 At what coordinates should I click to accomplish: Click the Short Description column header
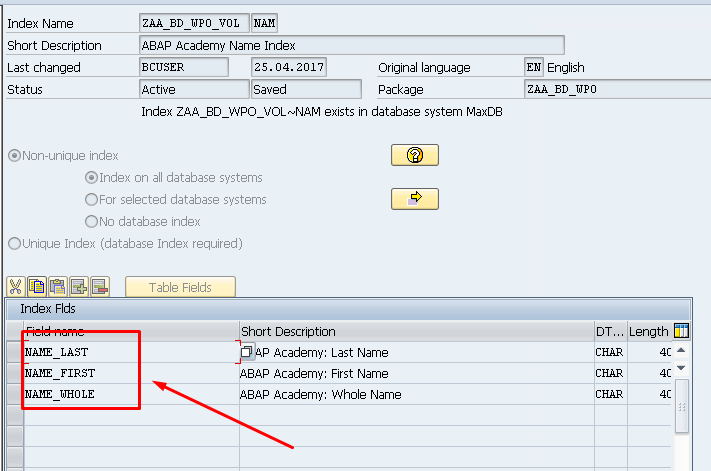pos(417,331)
